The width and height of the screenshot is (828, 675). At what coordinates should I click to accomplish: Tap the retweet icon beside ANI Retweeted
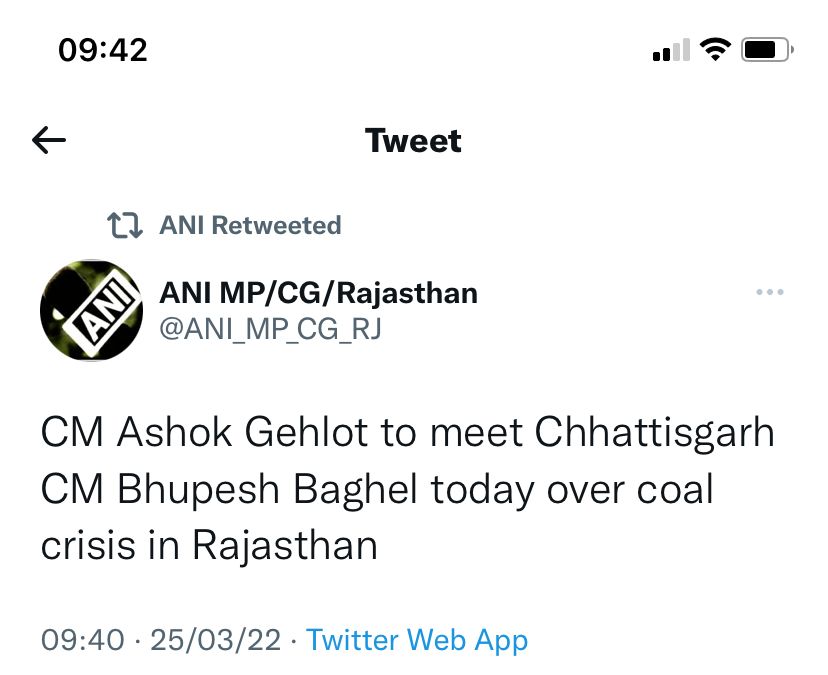point(128,225)
